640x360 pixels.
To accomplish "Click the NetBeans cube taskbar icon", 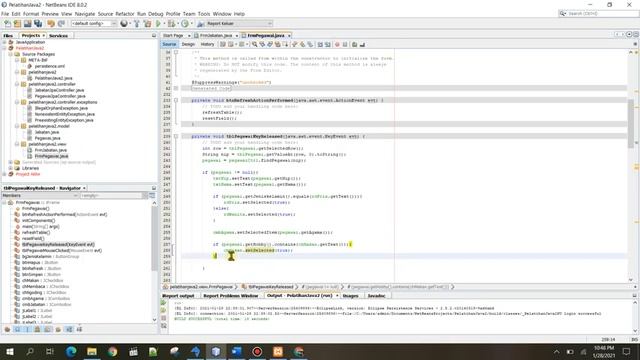I will [216, 351].
